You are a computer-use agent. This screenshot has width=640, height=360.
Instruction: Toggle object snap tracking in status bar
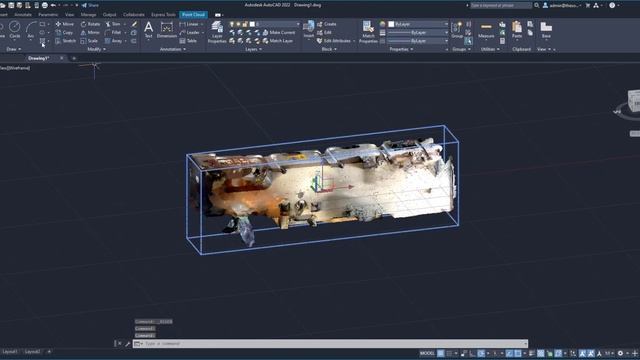pos(509,353)
